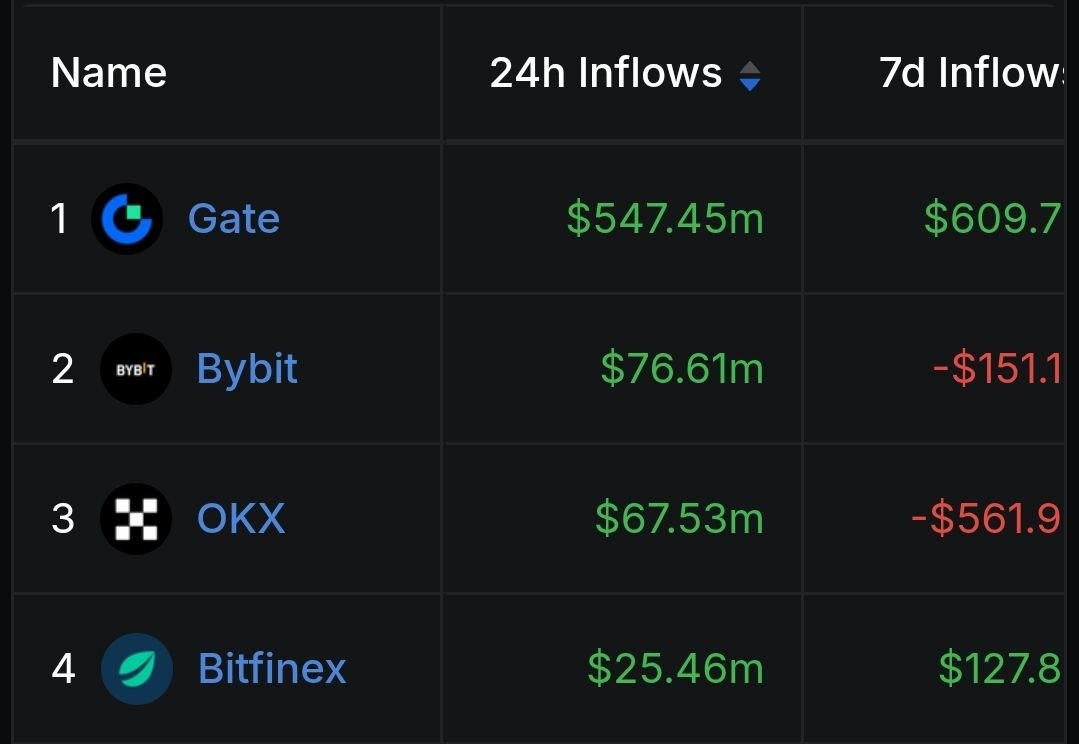Click the Bybit exchange logo icon
The height and width of the screenshot is (744, 1079).
(x=136, y=369)
